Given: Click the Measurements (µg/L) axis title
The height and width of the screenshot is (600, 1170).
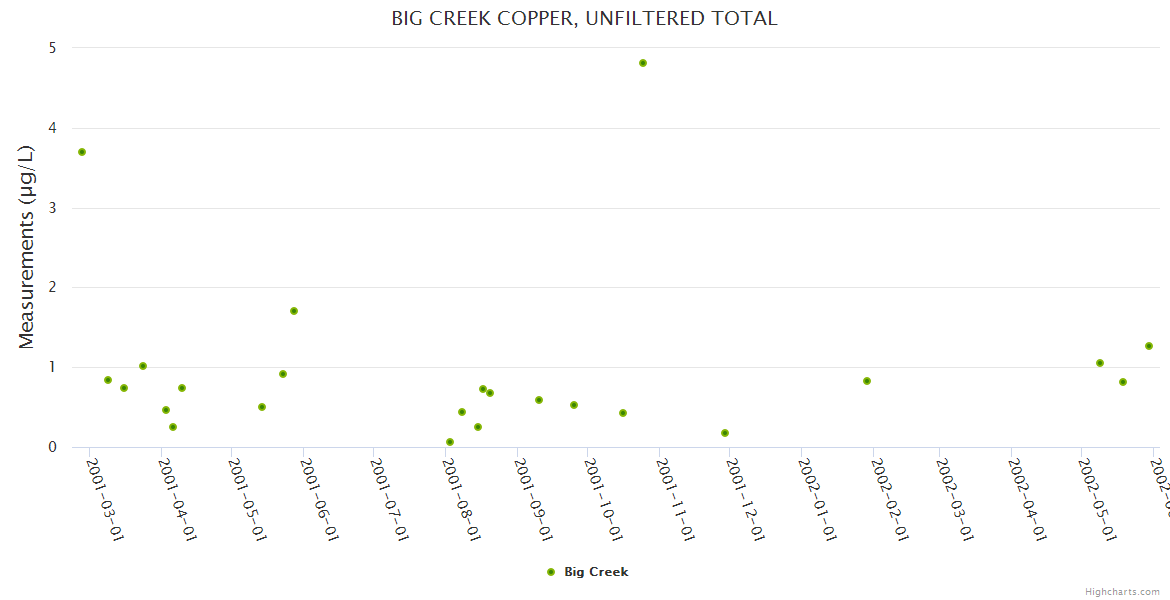Looking at the screenshot, I should click(x=27, y=247).
